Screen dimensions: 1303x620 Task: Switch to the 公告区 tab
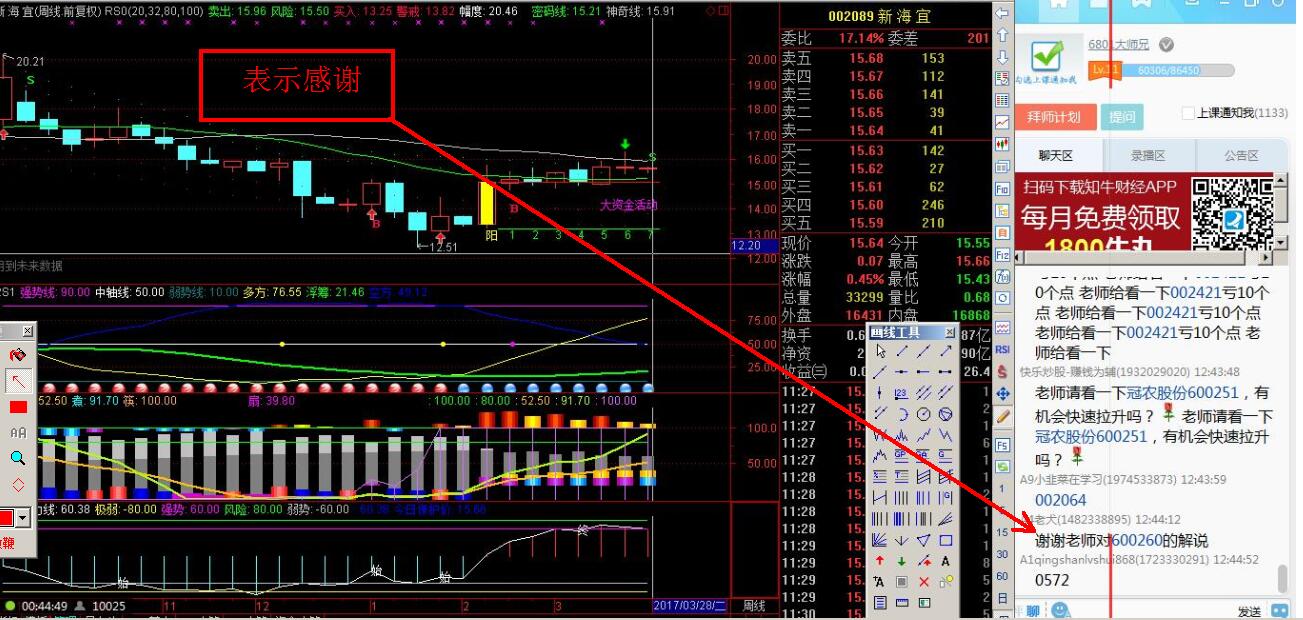click(1241, 156)
